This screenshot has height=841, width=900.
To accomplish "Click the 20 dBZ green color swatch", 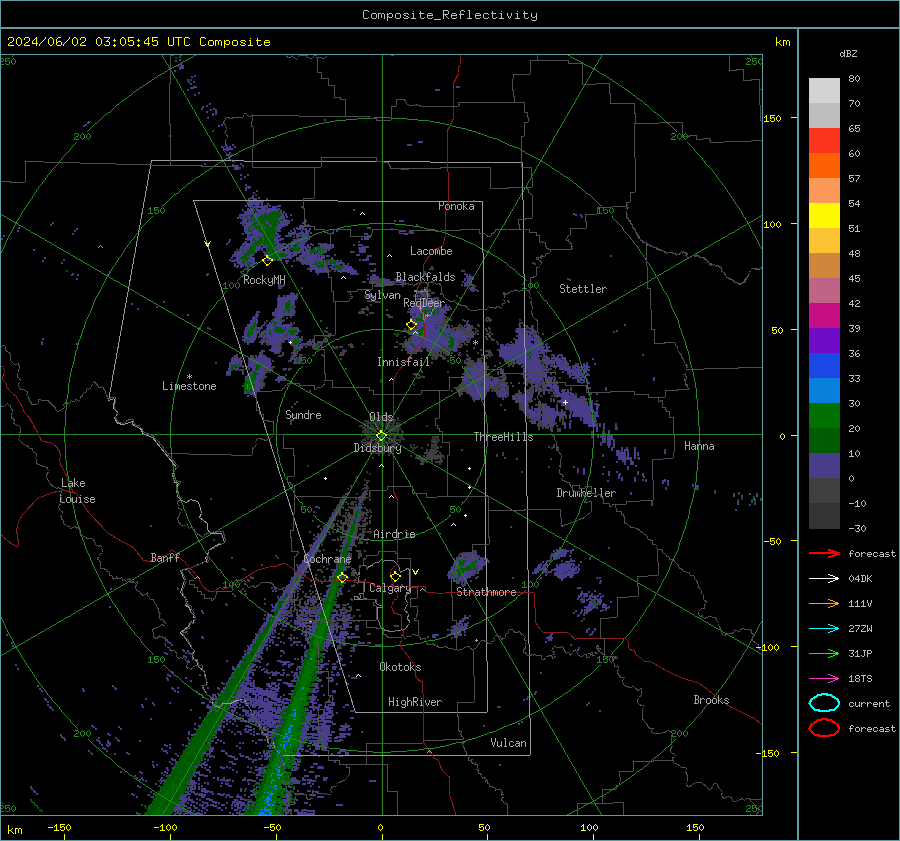I will point(824,440).
